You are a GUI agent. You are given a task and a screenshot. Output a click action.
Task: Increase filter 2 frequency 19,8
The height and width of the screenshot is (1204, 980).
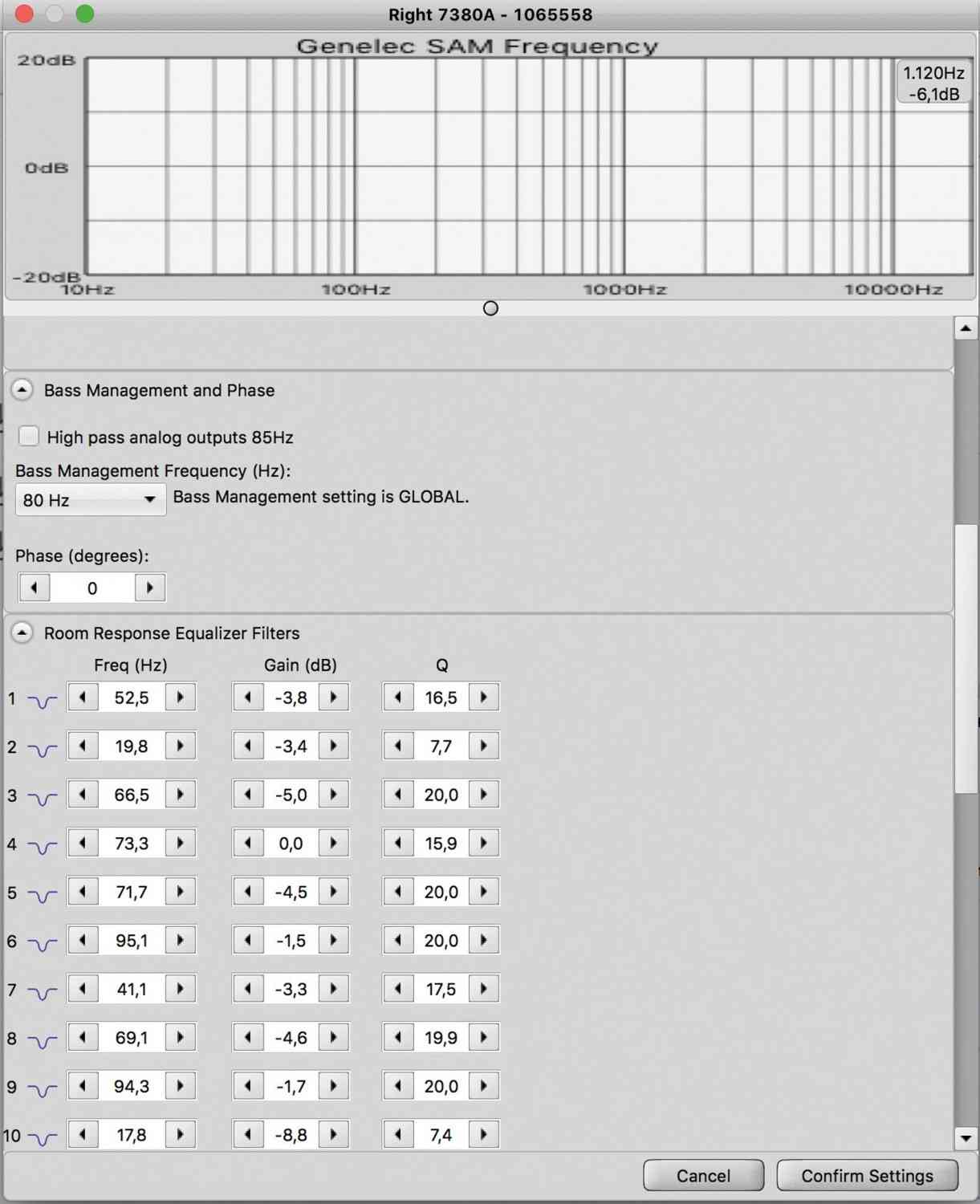point(181,746)
